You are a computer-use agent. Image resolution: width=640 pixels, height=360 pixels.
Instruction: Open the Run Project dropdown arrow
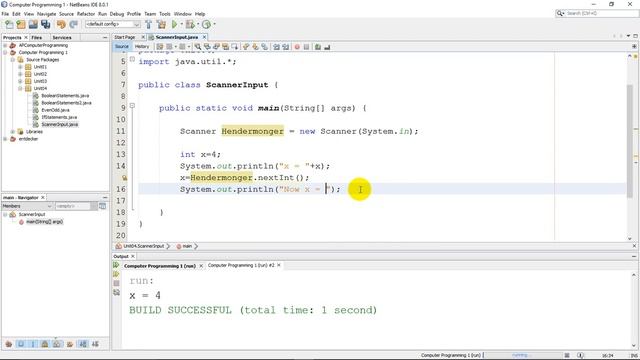pyautogui.click(x=181, y=24)
